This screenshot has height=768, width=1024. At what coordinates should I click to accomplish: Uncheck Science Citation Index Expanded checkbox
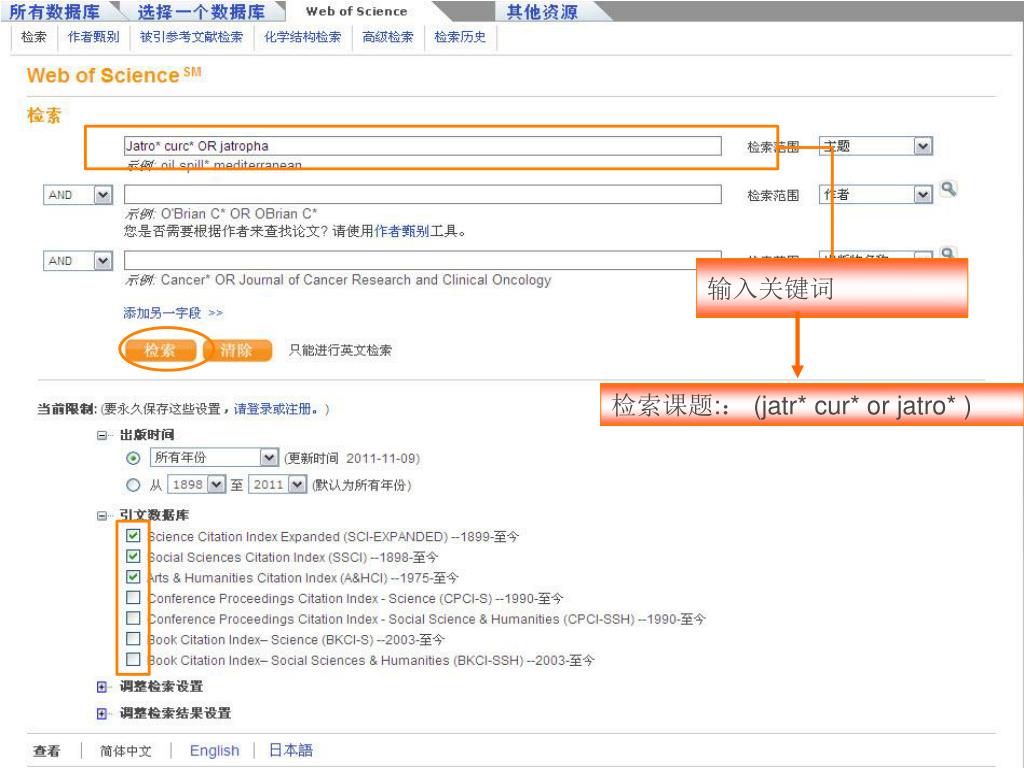click(133, 536)
